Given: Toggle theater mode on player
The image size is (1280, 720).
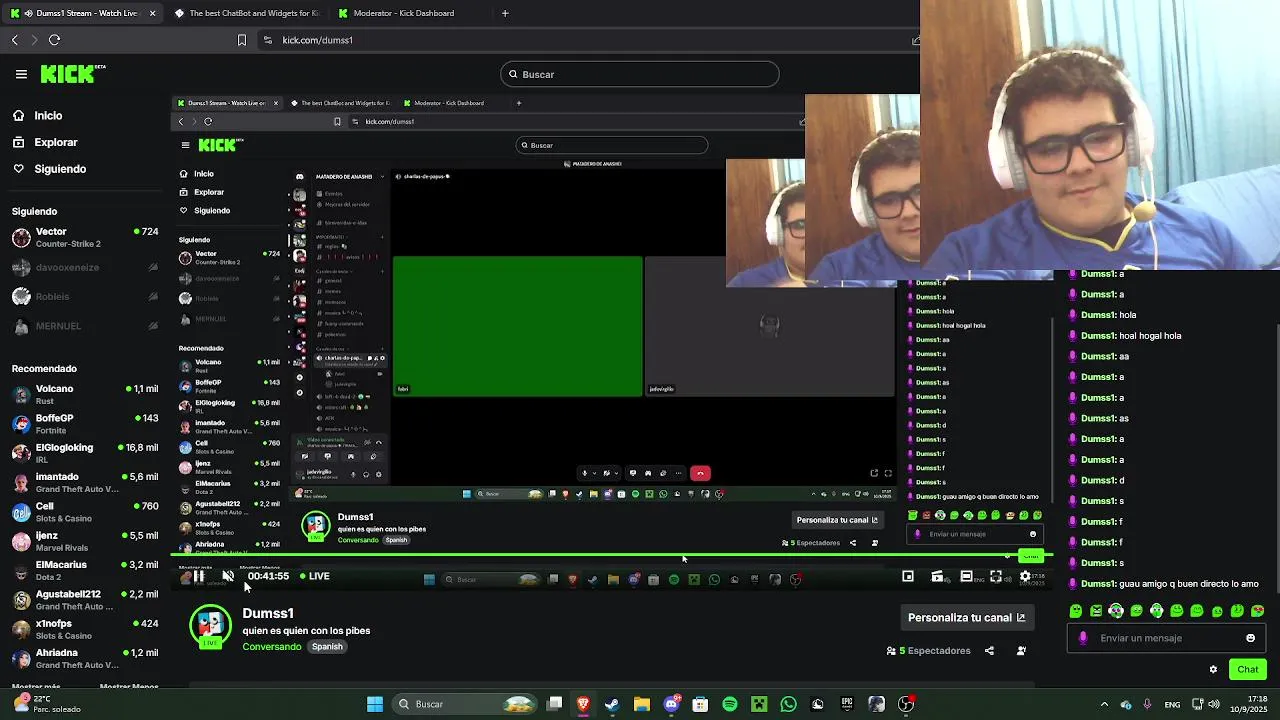Looking at the screenshot, I should pos(966,576).
